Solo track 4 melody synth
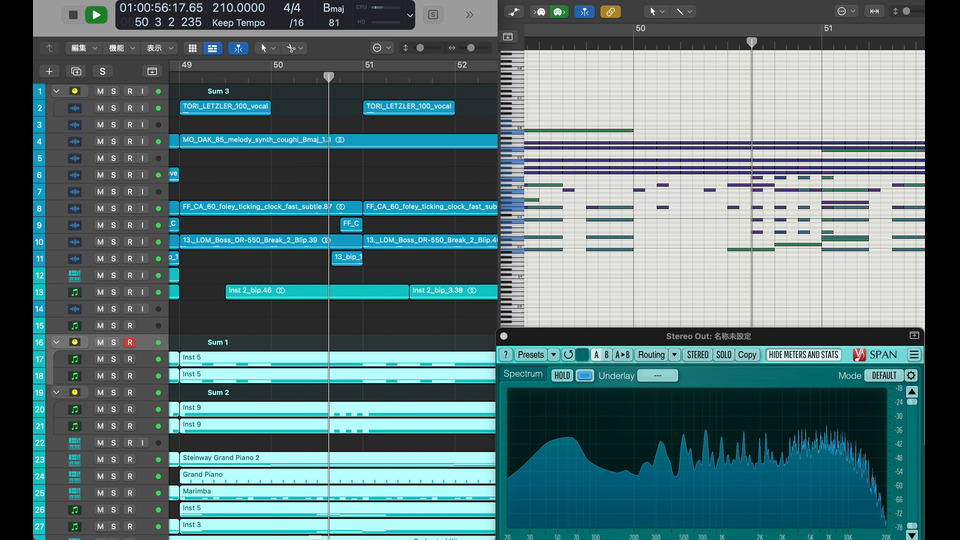This screenshot has height=540, width=960. [x=114, y=141]
